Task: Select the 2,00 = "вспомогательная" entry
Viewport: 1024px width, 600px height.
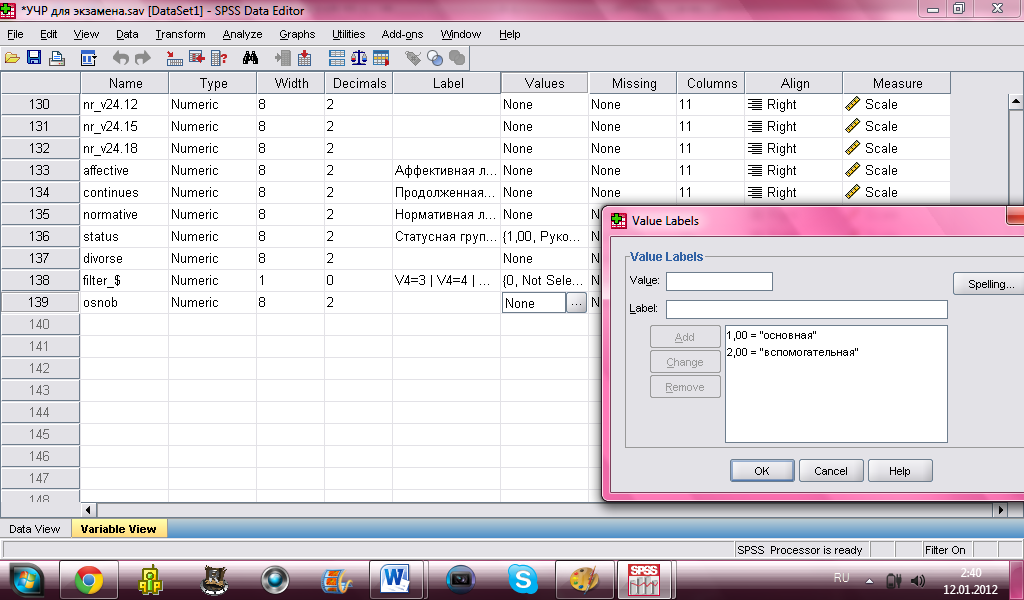Action: pos(792,352)
